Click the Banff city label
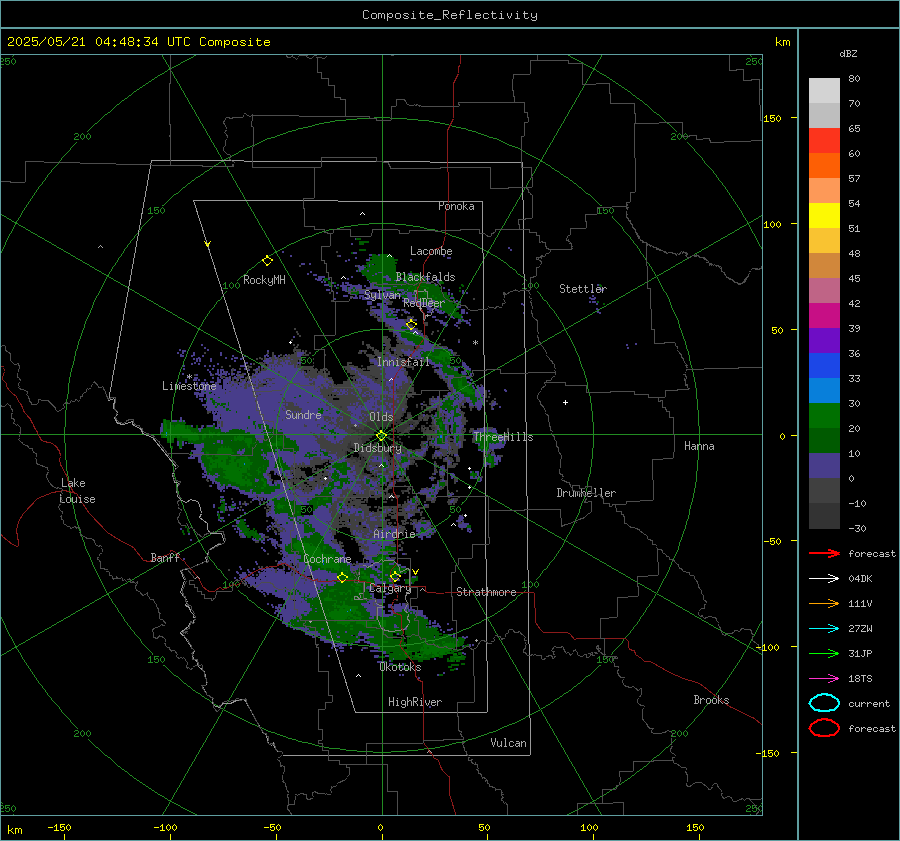Viewport: 900px width, 841px height. click(x=165, y=557)
